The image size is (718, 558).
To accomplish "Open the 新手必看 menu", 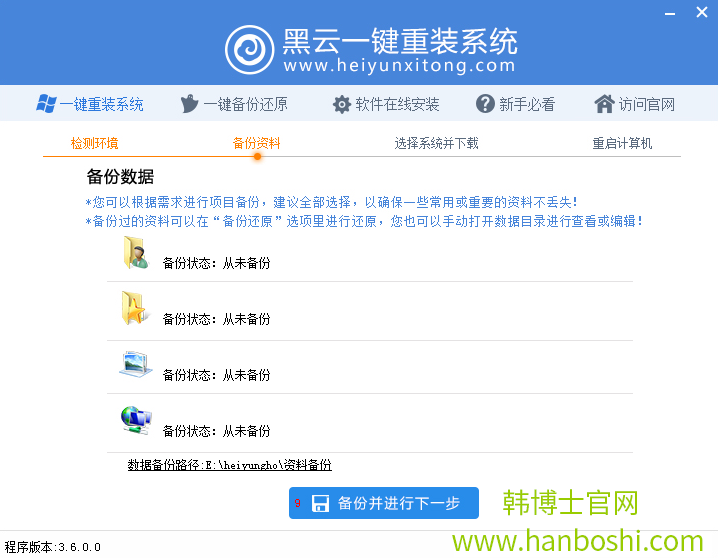I will tap(515, 104).
